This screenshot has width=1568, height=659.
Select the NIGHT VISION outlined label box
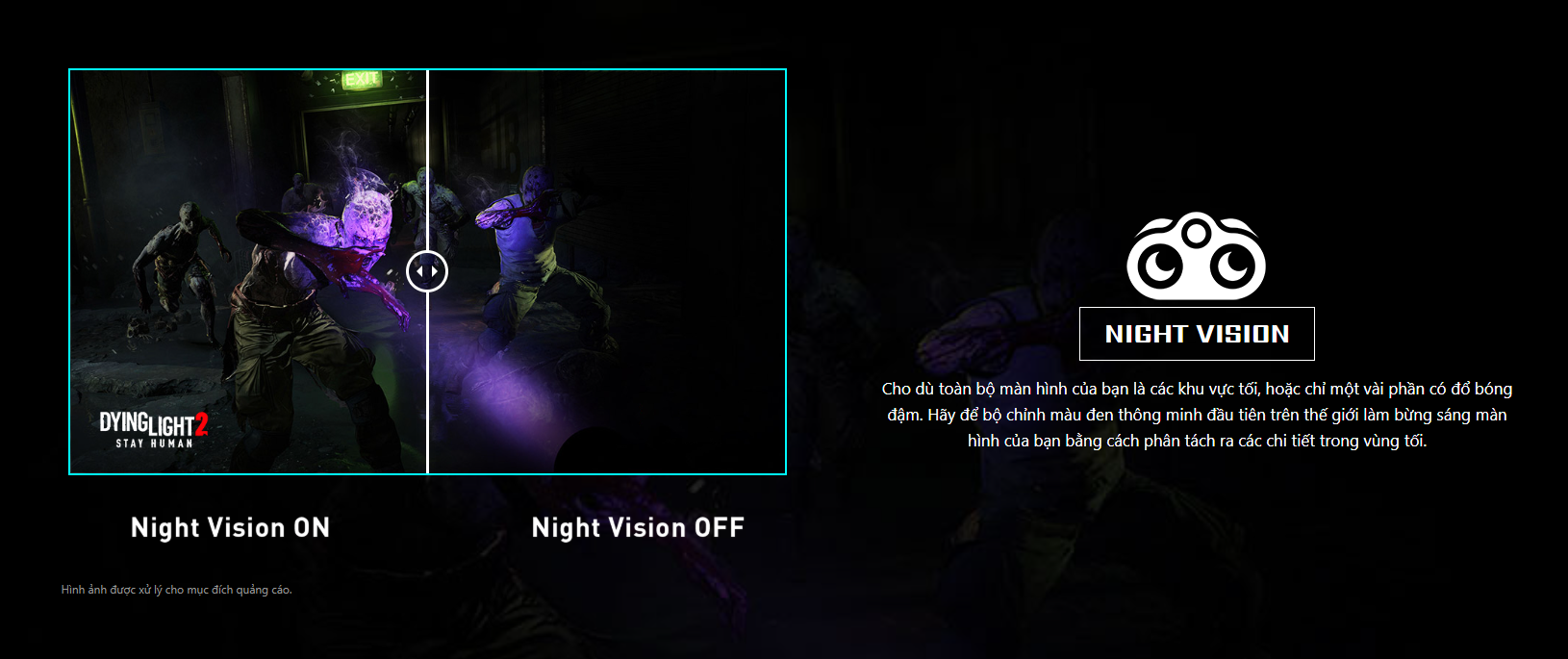1197,334
